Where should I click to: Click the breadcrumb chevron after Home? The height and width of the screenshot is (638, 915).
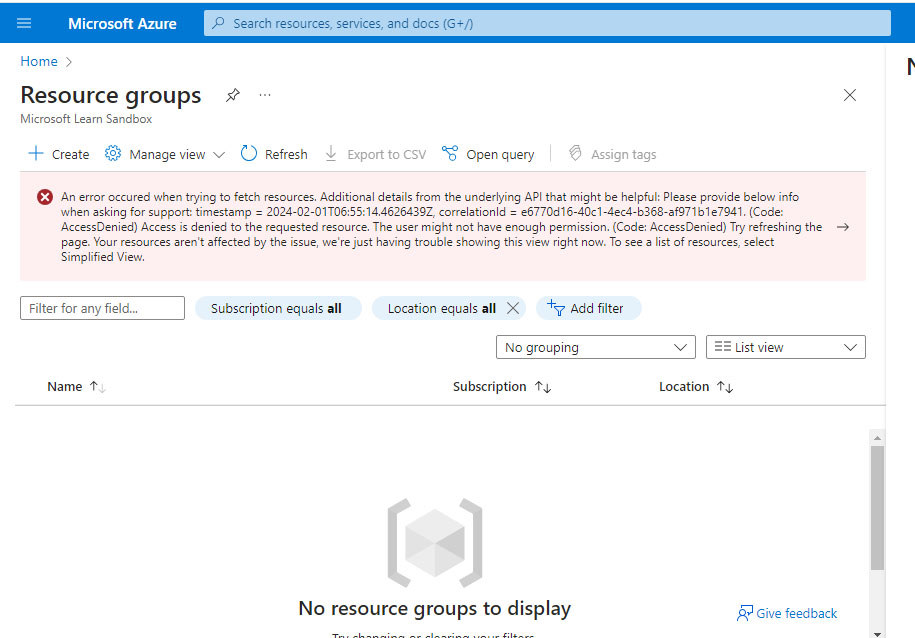point(69,62)
